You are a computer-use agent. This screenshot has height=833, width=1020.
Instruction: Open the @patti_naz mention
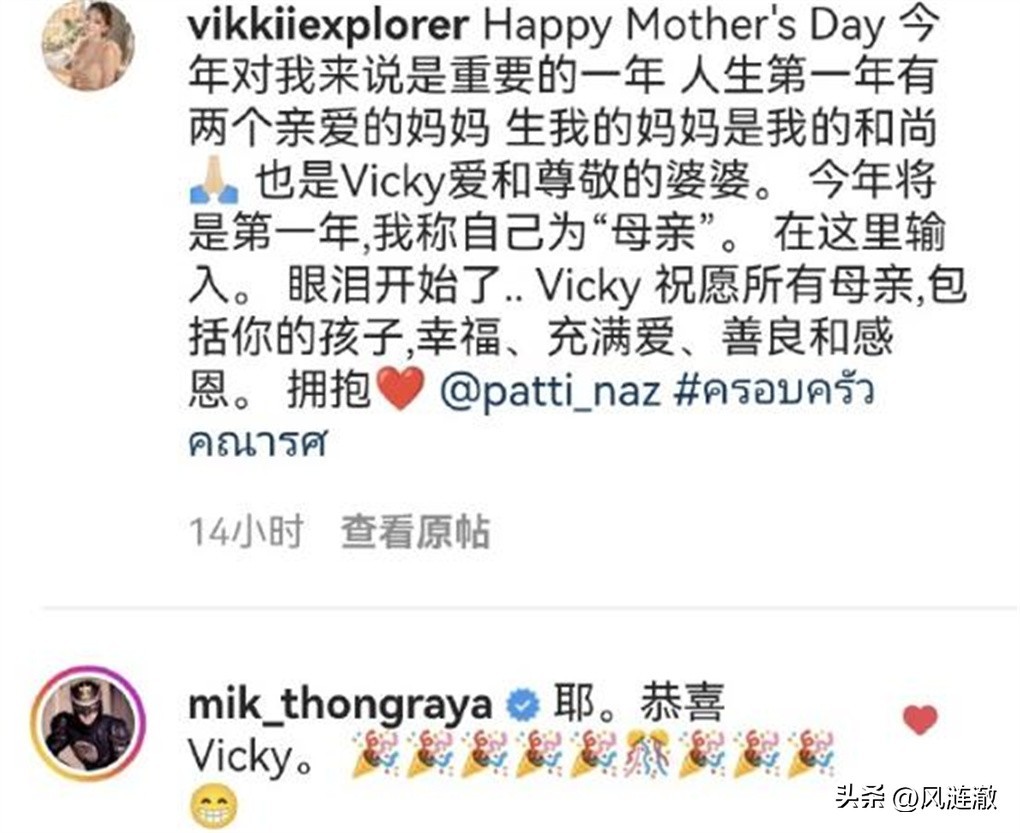pyautogui.click(x=550, y=391)
